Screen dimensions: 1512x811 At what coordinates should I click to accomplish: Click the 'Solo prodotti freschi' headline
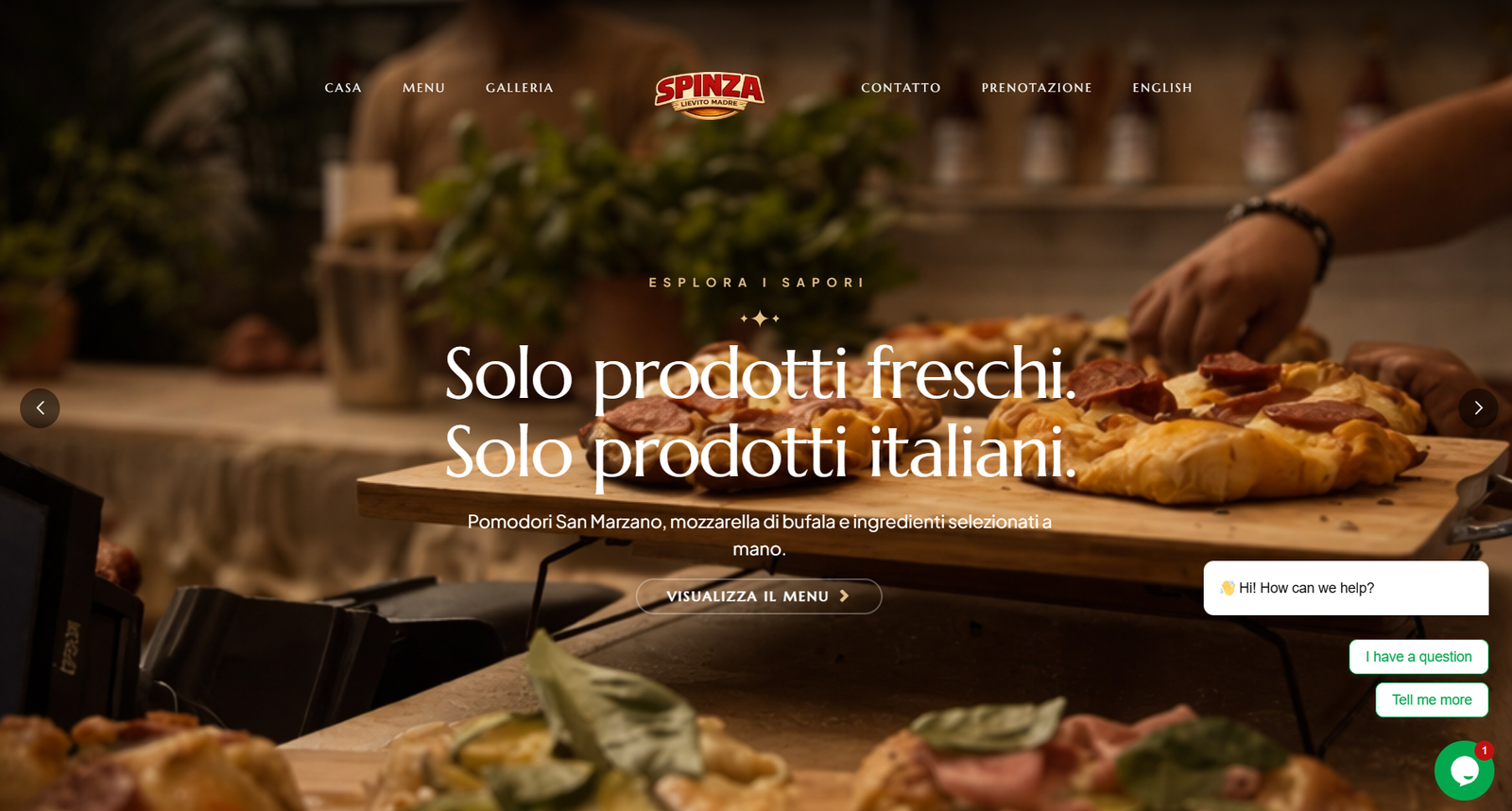(x=761, y=374)
